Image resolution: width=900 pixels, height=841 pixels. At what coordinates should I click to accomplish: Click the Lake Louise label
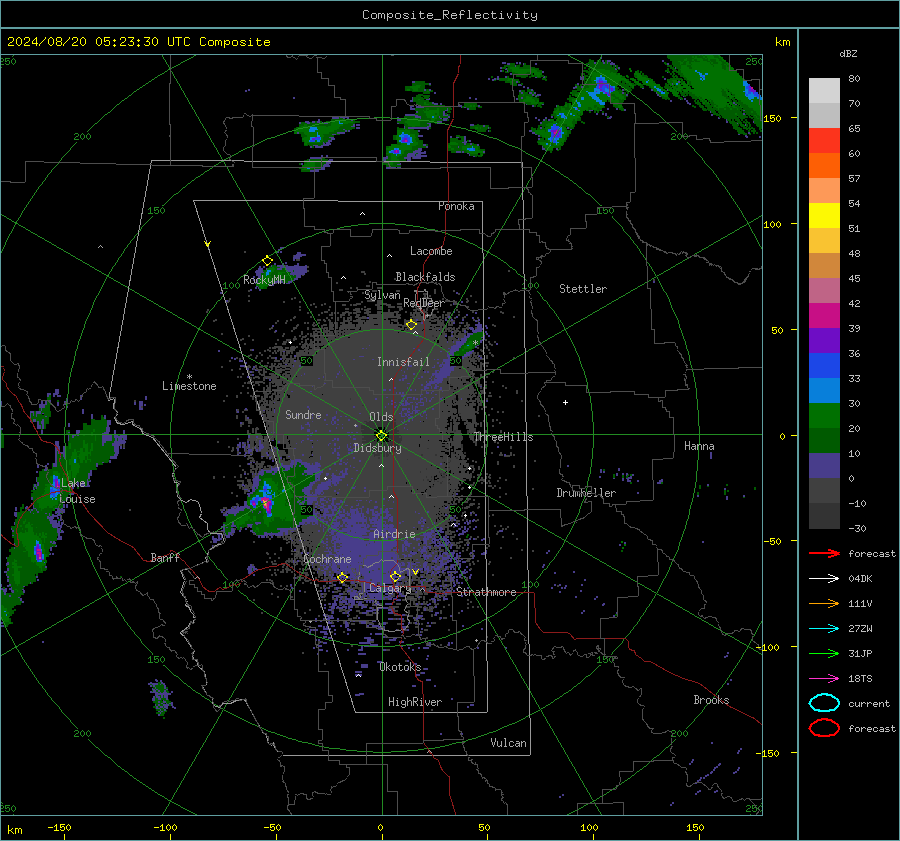[x=77, y=491]
